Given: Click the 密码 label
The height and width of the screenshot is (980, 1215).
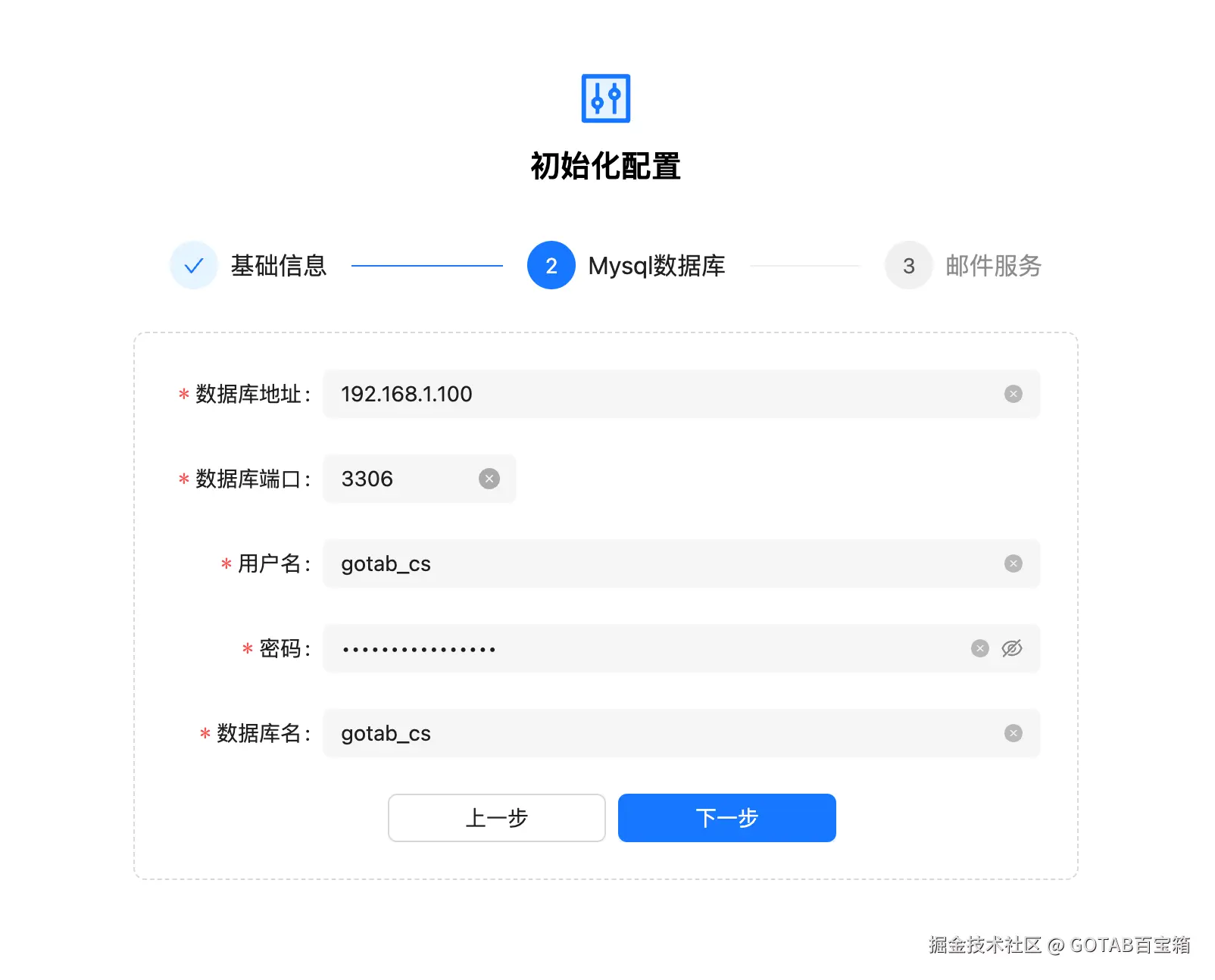Looking at the screenshot, I should 280,648.
